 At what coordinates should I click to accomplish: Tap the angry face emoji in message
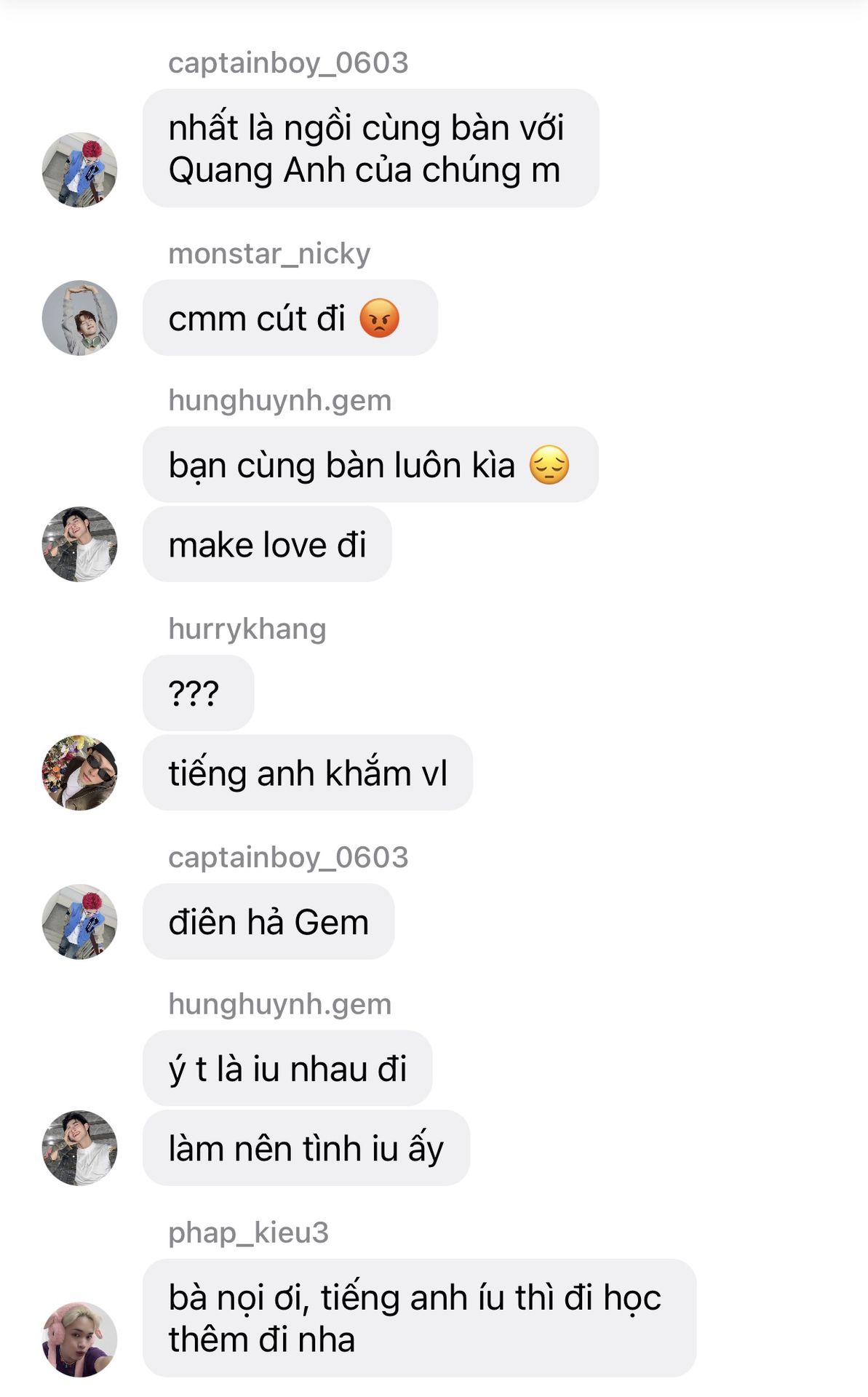380,318
